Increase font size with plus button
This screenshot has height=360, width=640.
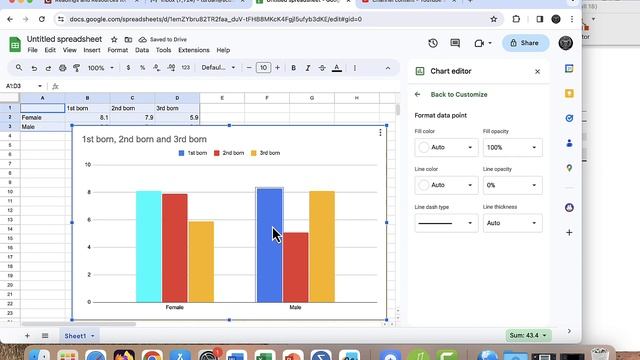click(278, 68)
